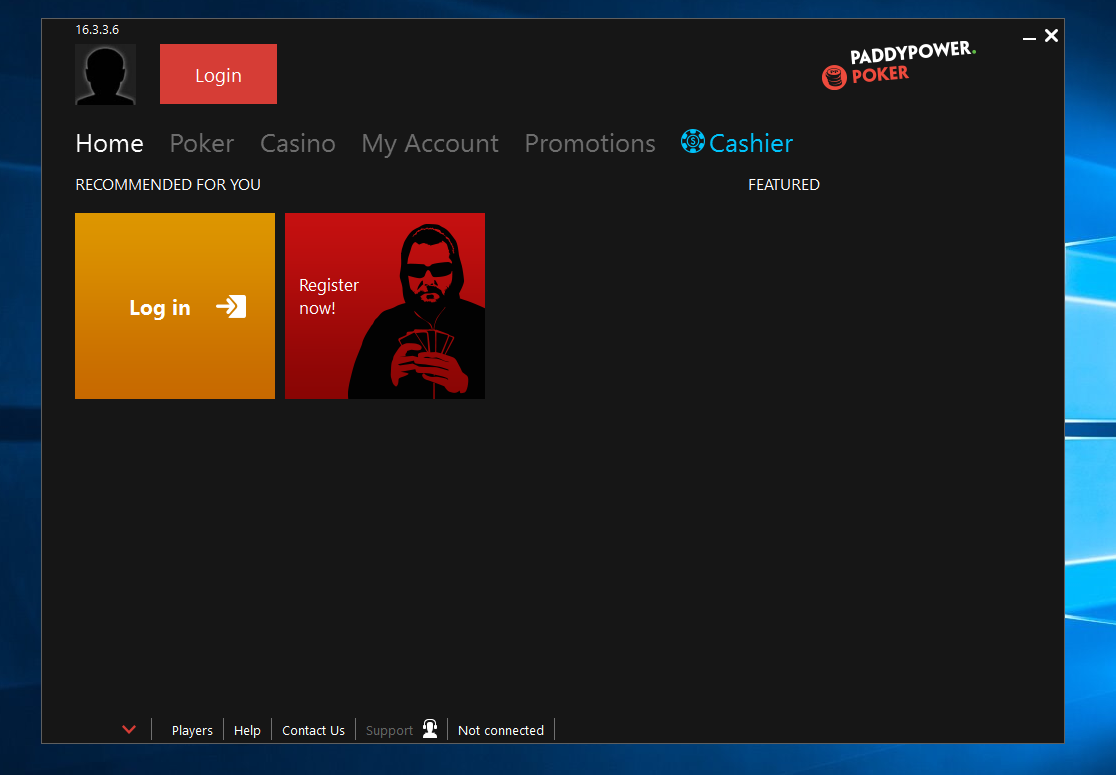This screenshot has width=1116, height=775.
Task: Open the My Account tab
Action: (x=430, y=144)
